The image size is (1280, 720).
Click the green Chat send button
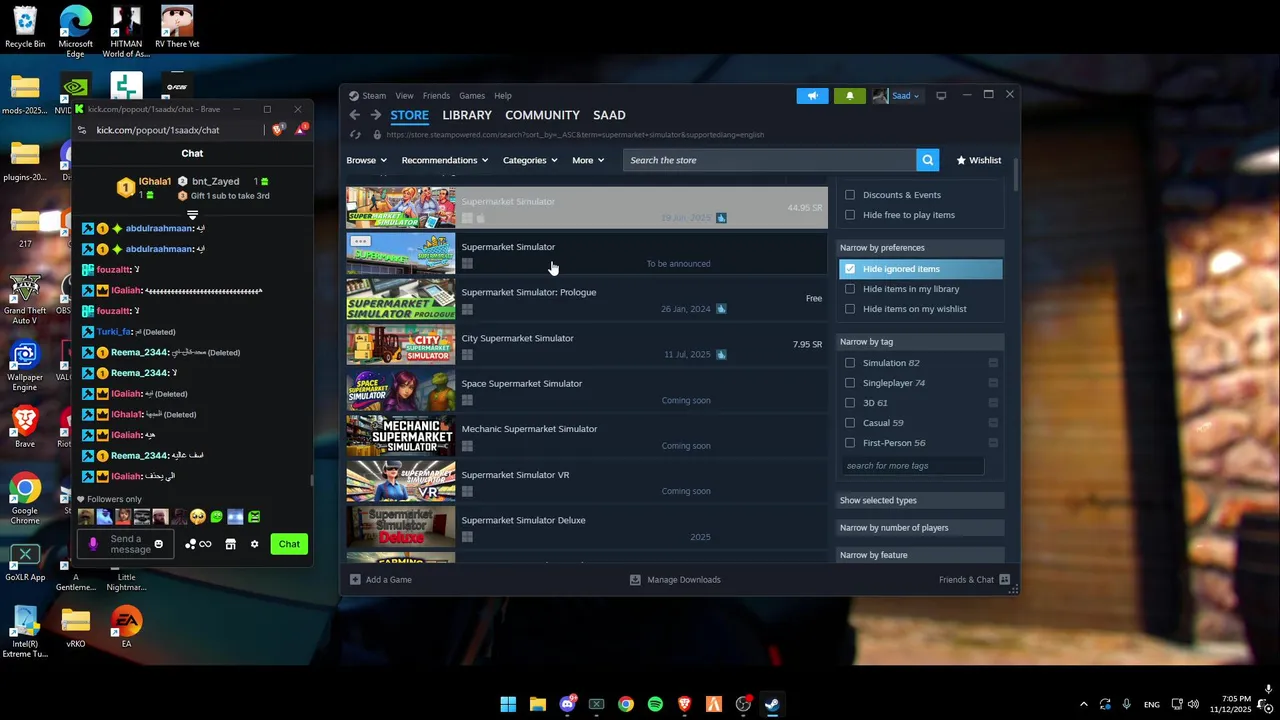289,544
